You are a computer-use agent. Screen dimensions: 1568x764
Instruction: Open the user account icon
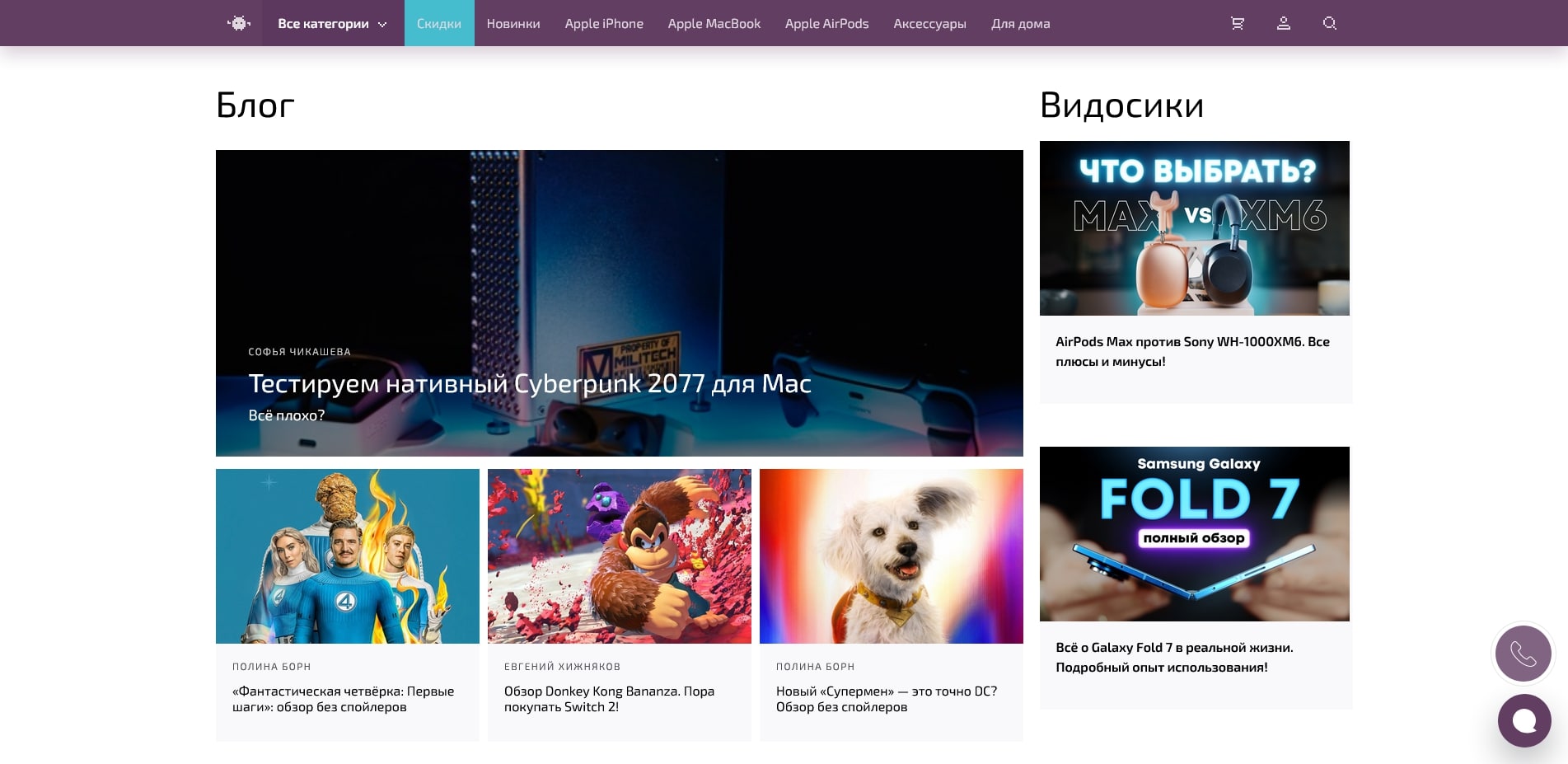(x=1283, y=23)
